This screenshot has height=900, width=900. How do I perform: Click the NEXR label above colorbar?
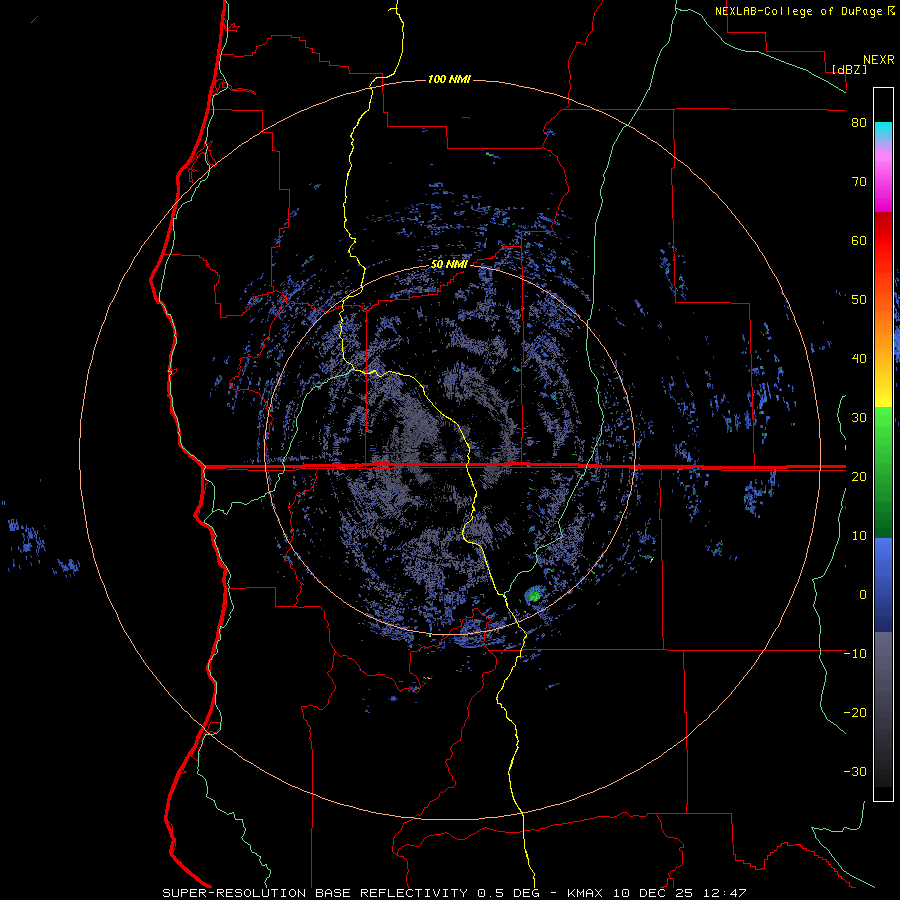[x=879, y=60]
